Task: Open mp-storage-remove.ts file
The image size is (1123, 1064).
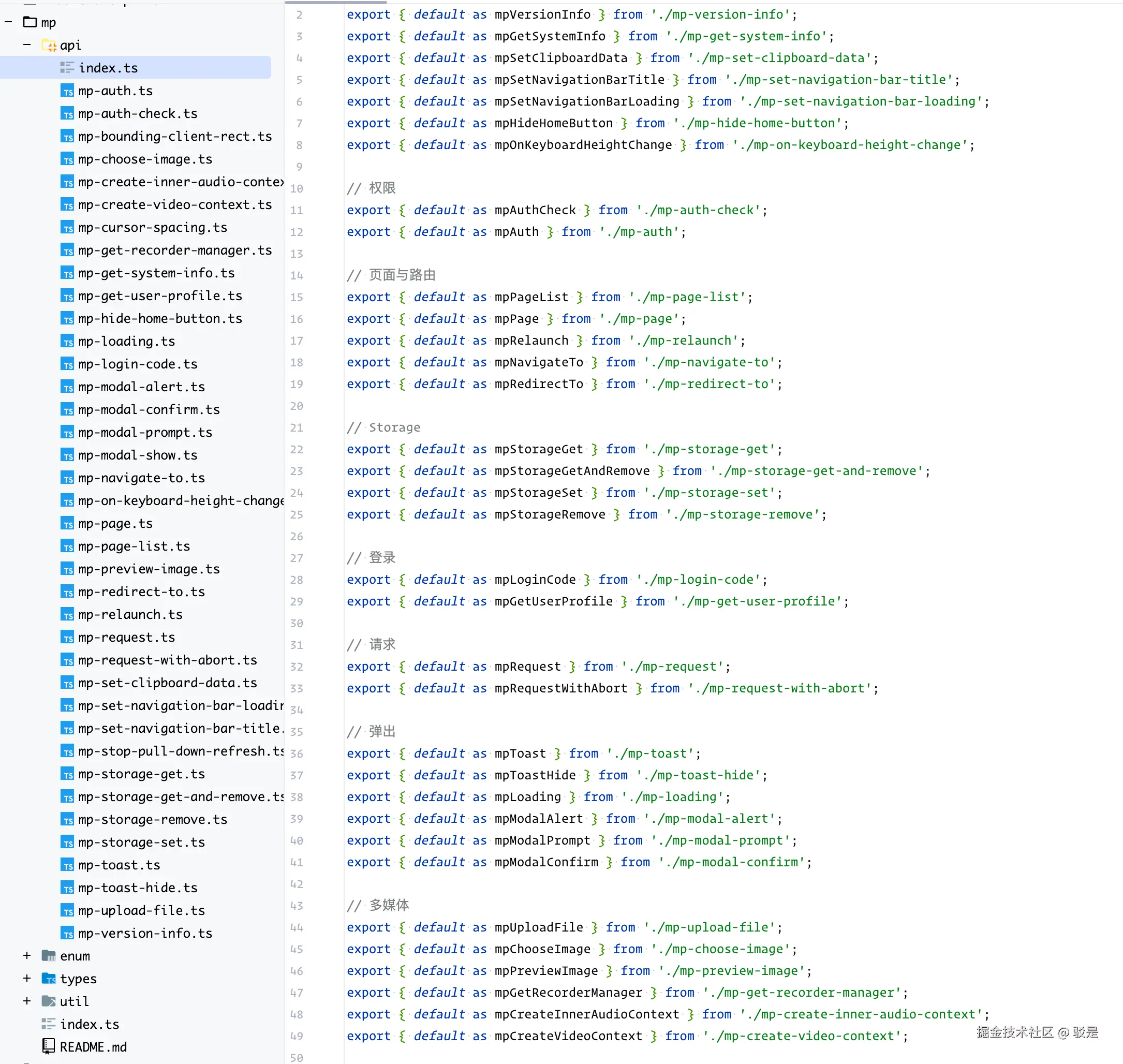Action: click(153, 820)
